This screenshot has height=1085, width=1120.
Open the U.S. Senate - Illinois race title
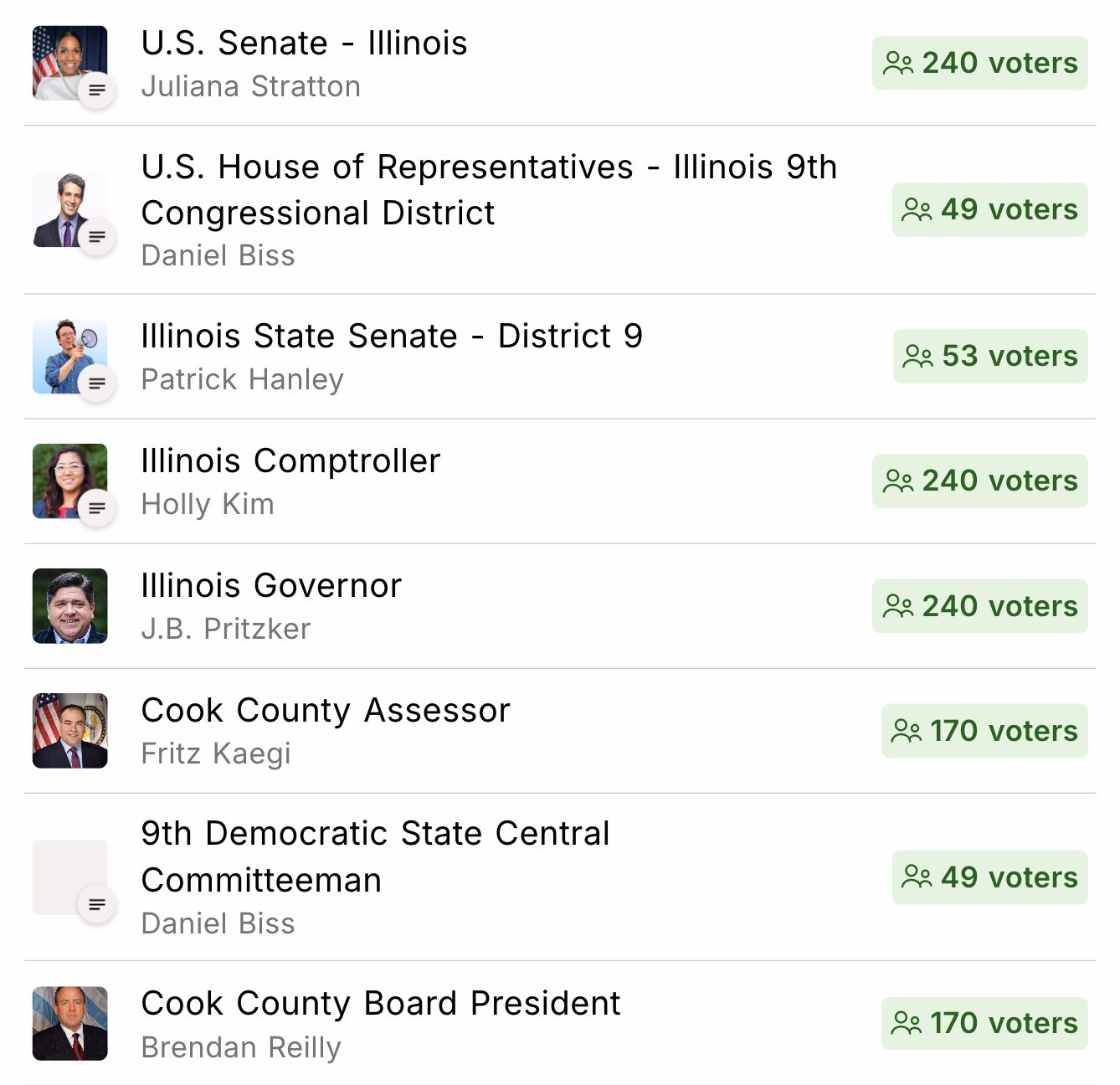click(x=304, y=44)
